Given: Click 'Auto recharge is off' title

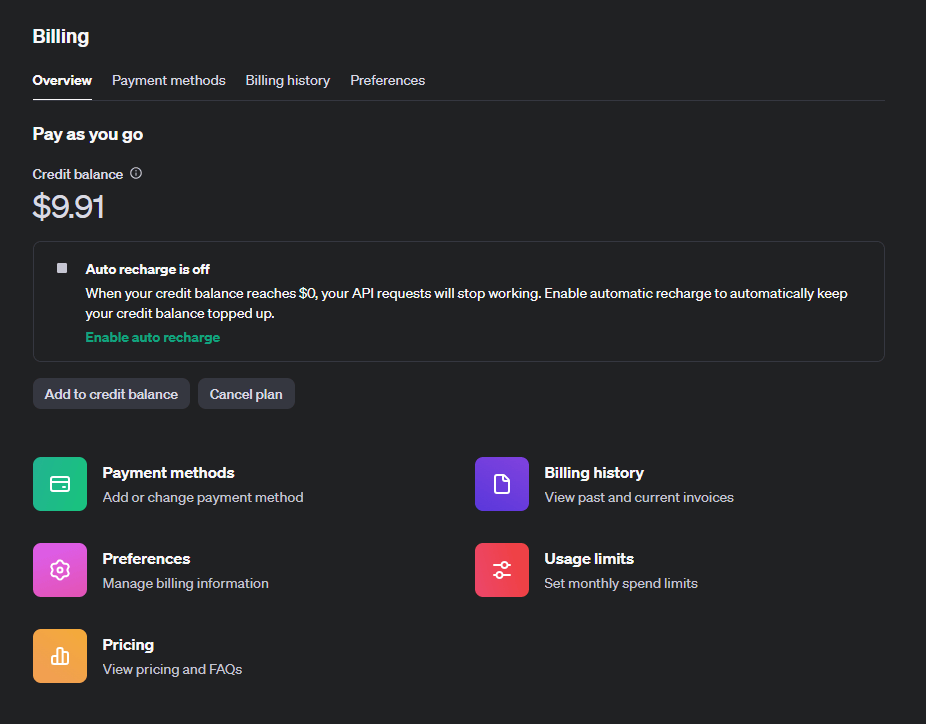Looking at the screenshot, I should [x=148, y=269].
